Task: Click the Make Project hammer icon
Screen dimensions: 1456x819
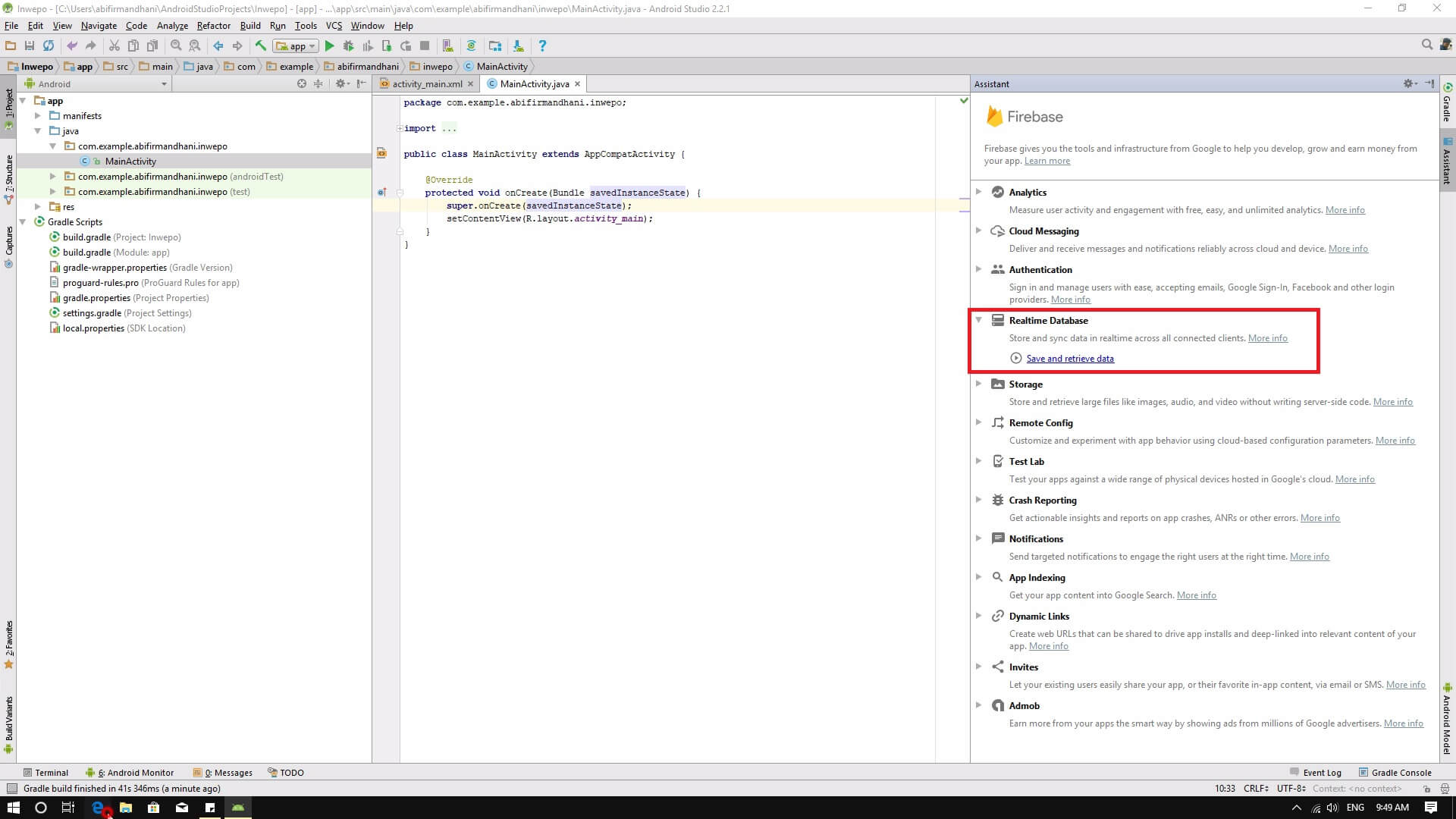Action: 260,46
